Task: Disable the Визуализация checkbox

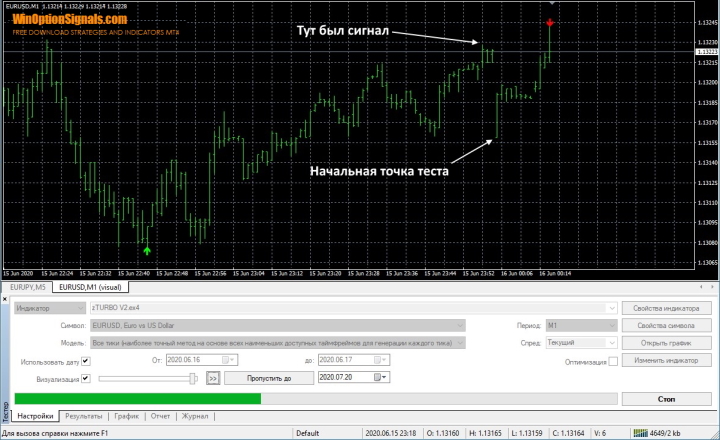Action: [x=85, y=378]
